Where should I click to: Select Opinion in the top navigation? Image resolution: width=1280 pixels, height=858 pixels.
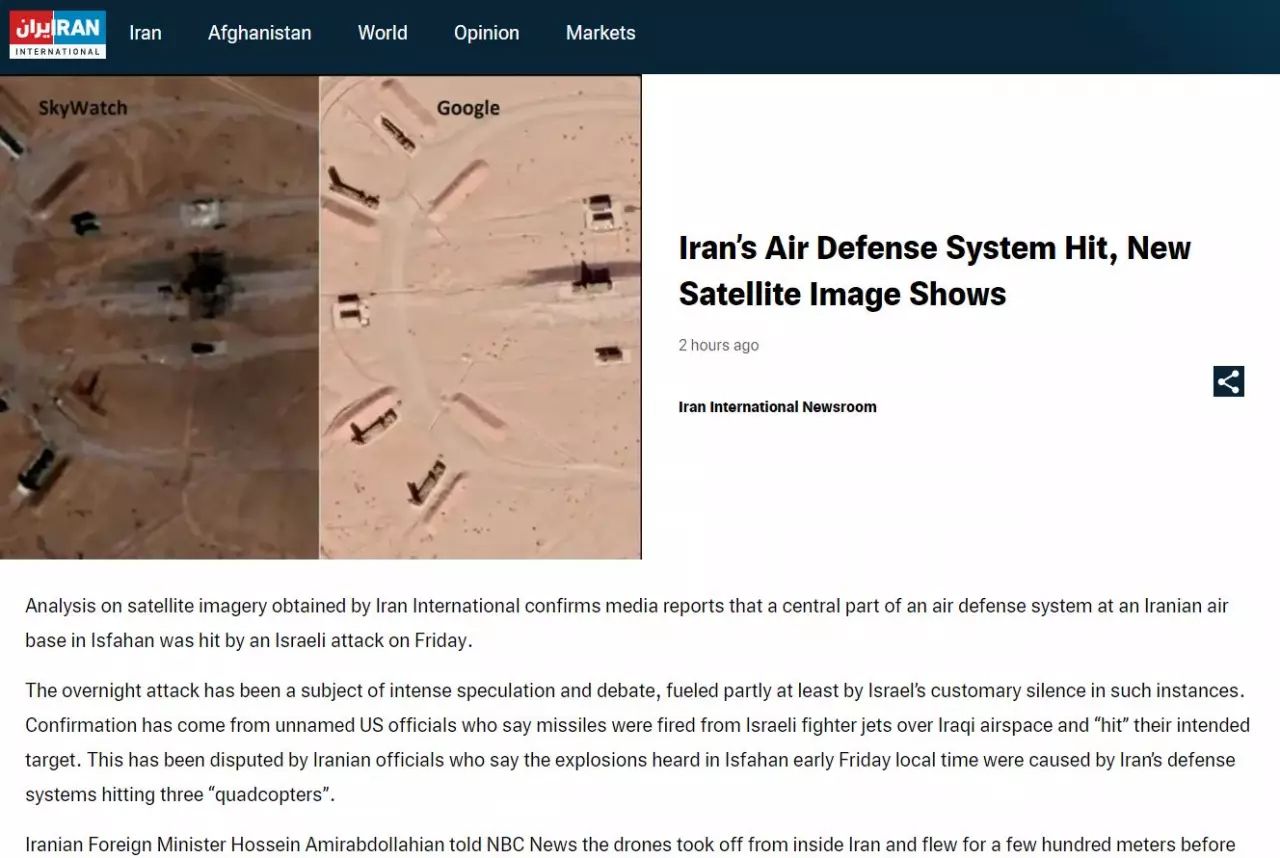pyautogui.click(x=486, y=33)
